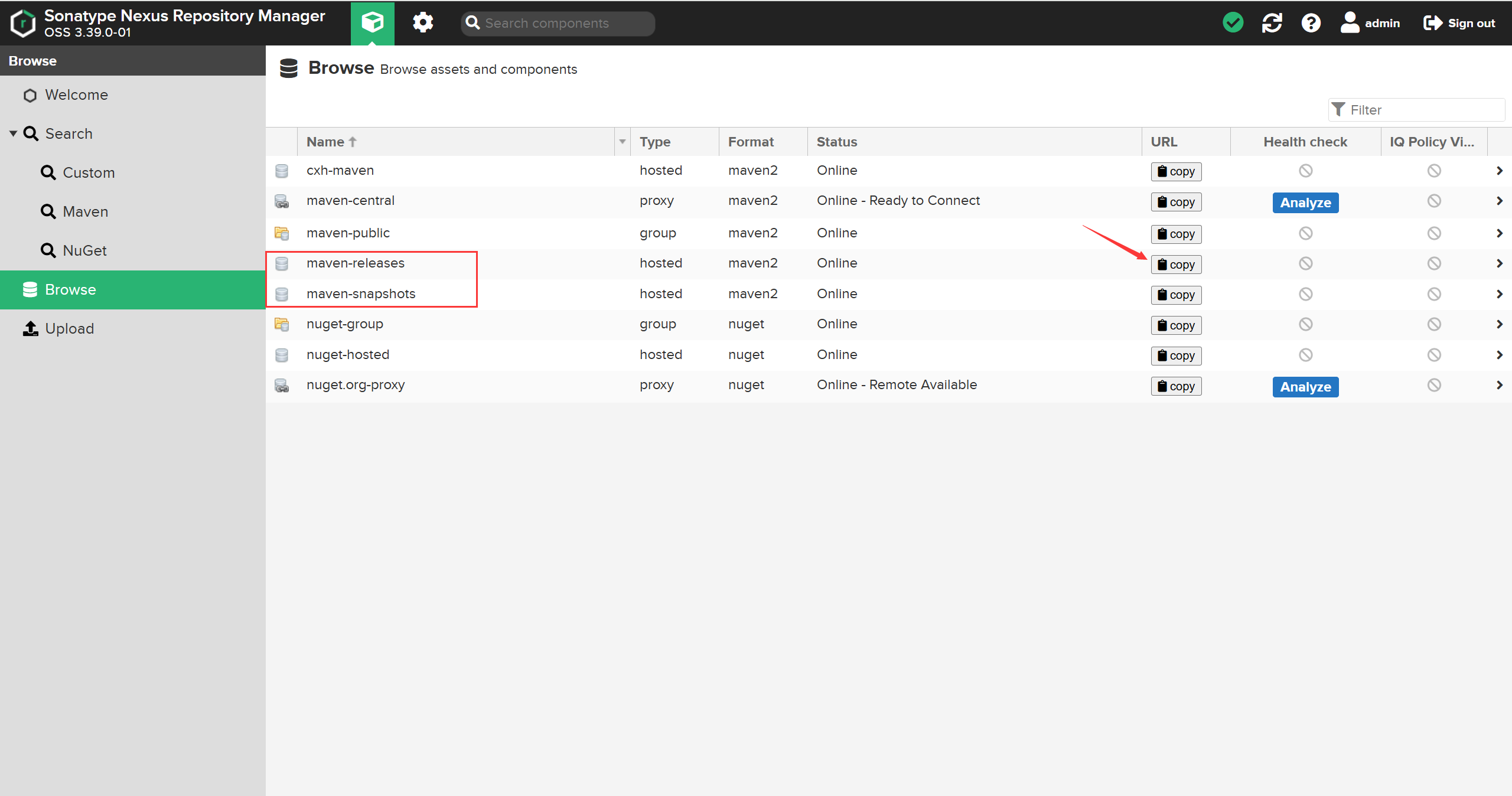
Task: Click the refresh icon in header
Action: (1272, 23)
